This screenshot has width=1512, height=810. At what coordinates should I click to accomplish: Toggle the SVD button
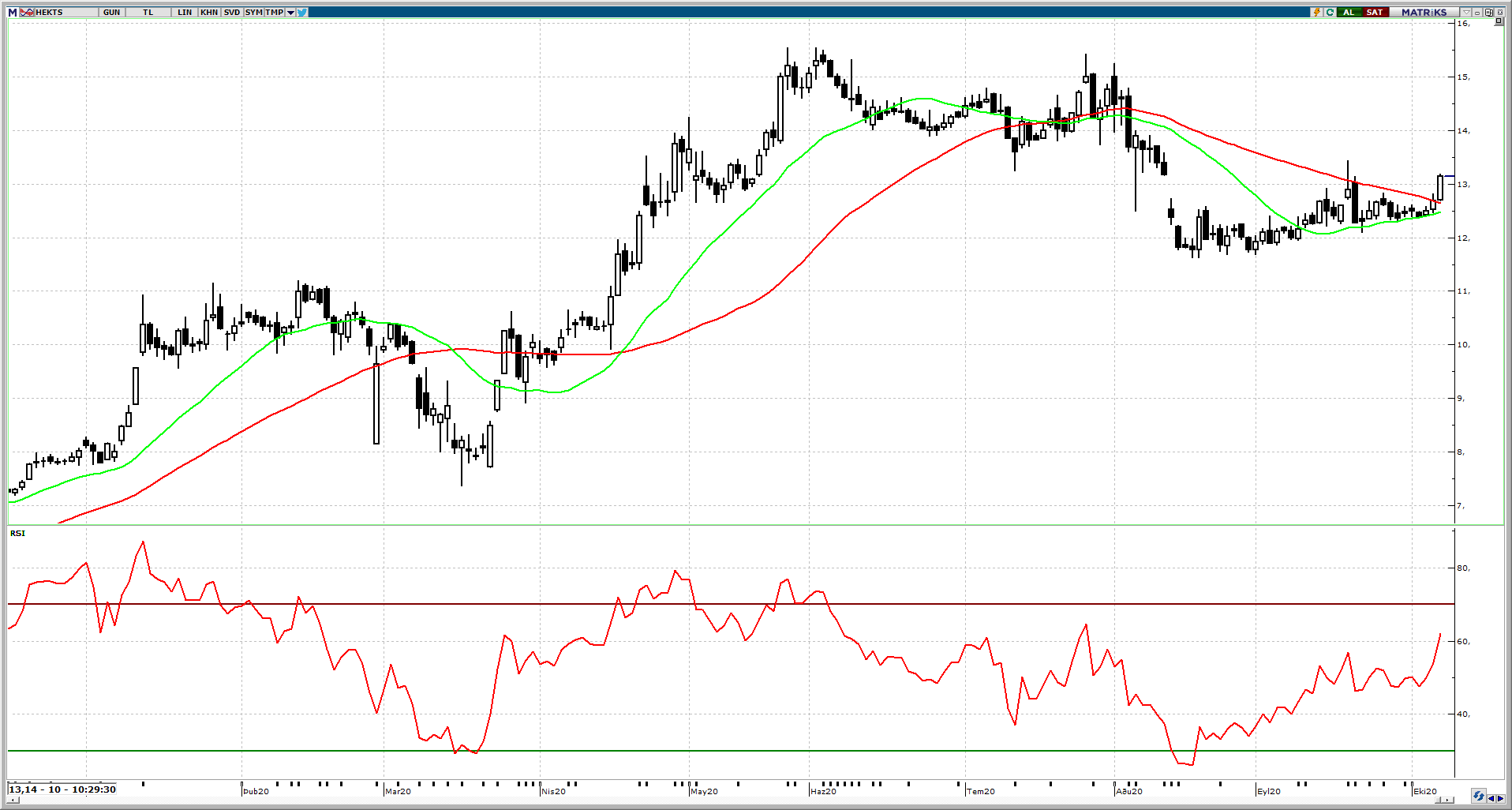click(232, 13)
